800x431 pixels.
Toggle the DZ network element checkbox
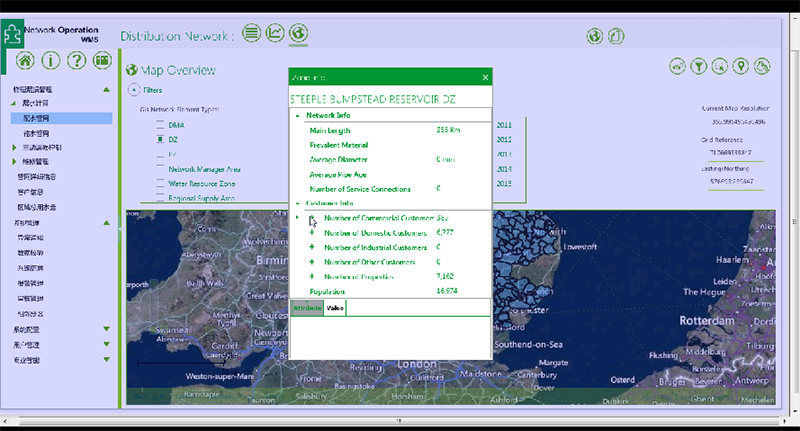pyautogui.click(x=160, y=140)
